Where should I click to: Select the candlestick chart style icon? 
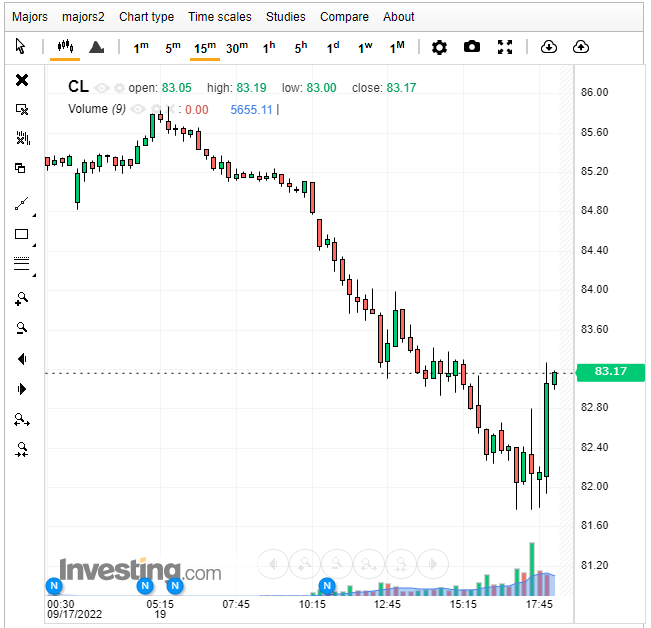(x=66, y=47)
